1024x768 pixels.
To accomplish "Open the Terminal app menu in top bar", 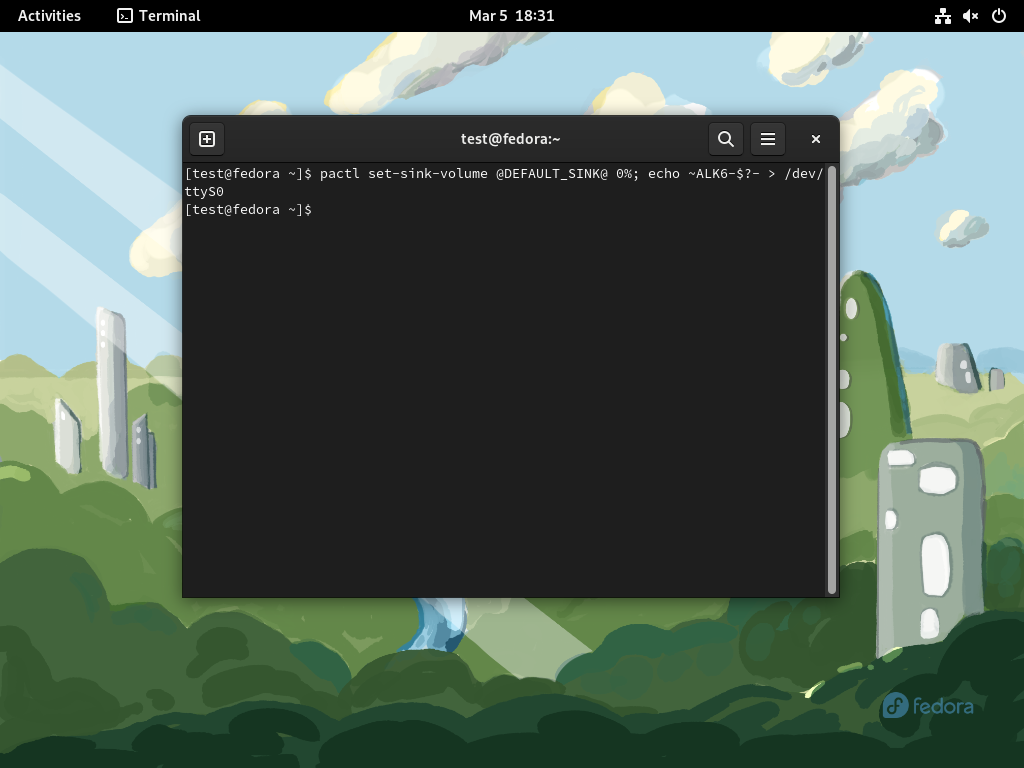I will 159,16.
